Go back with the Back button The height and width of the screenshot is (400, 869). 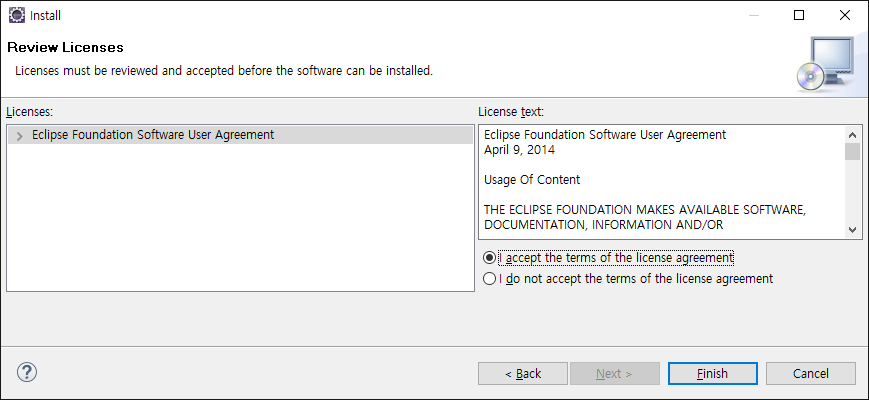[x=523, y=373]
